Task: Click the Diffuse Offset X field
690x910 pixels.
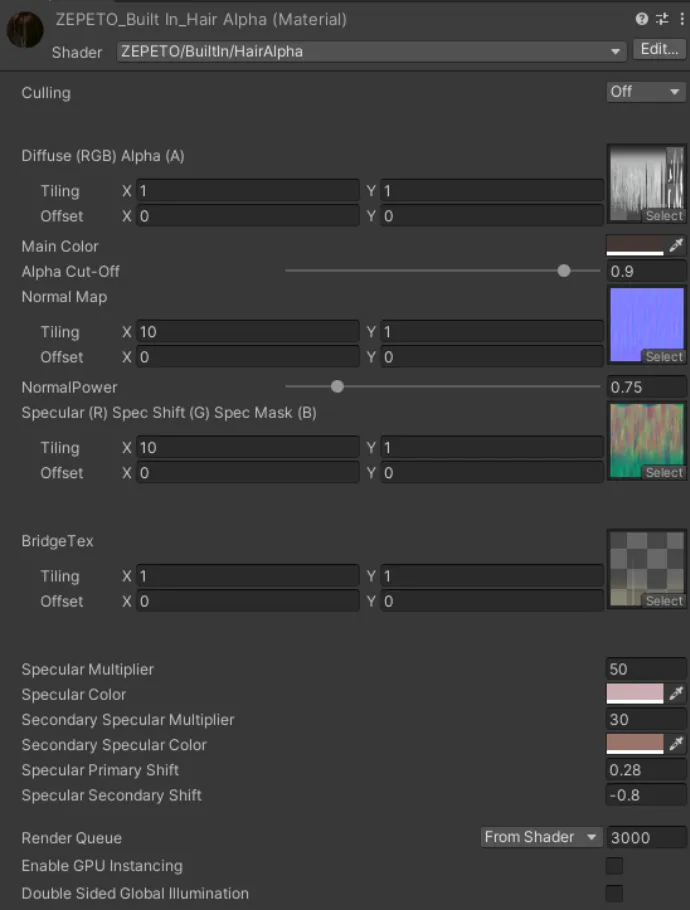Action: pos(248,216)
